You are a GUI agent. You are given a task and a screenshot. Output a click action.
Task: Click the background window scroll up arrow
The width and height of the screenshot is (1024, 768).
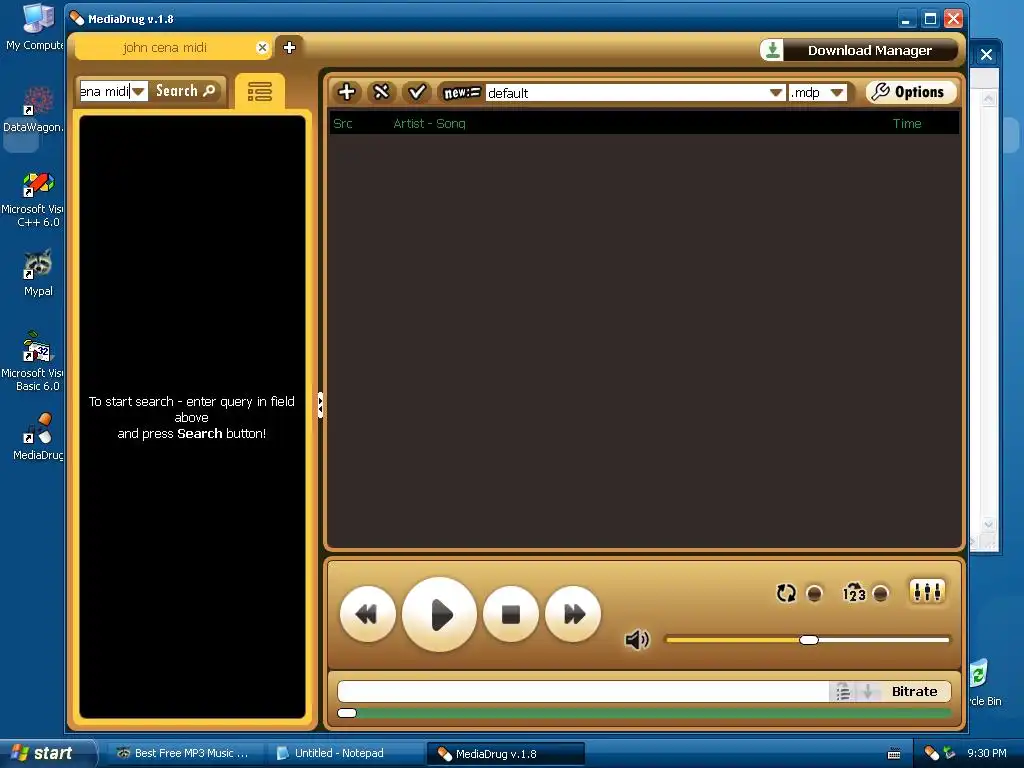click(988, 99)
